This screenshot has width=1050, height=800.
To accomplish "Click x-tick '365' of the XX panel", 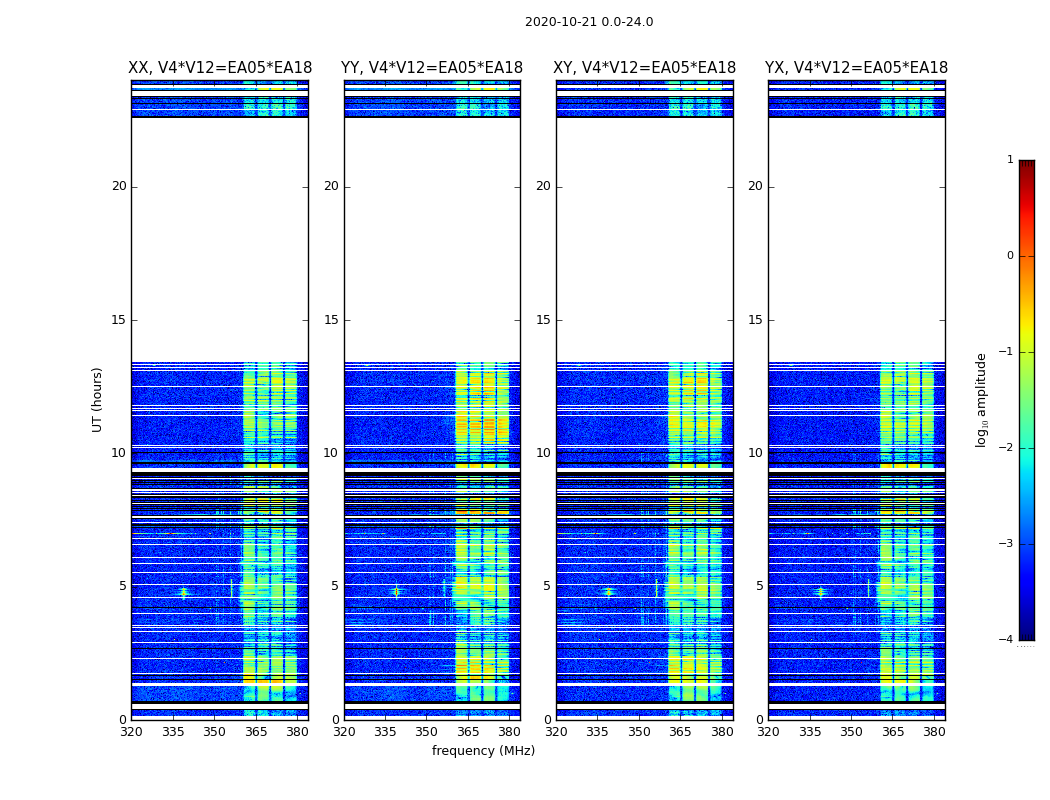I will [x=256, y=732].
